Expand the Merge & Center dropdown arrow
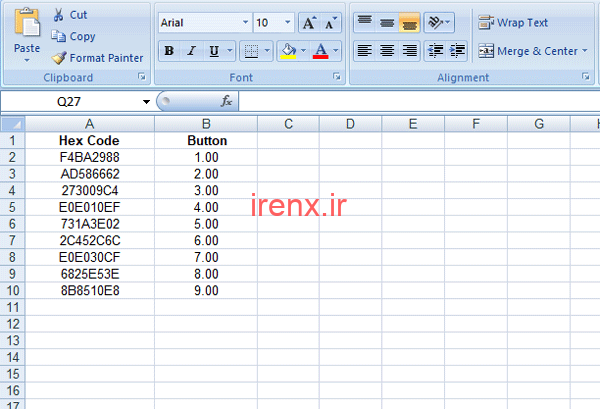 pos(585,51)
